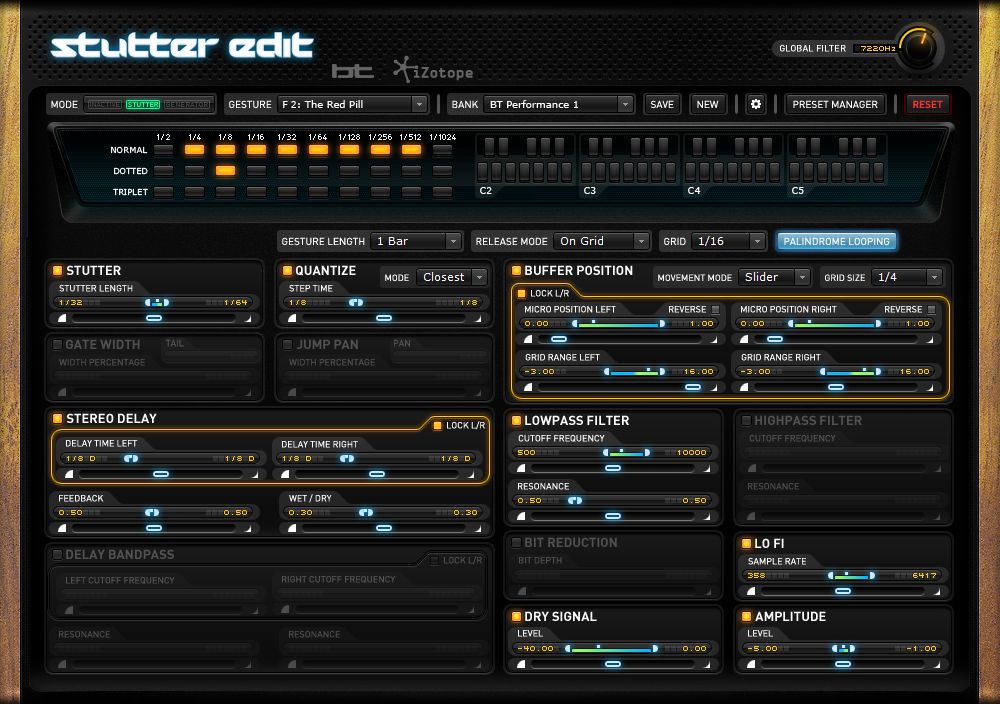Click first white key of C3 octave
The height and width of the screenshot is (704, 1000).
pyautogui.click(x=587, y=171)
